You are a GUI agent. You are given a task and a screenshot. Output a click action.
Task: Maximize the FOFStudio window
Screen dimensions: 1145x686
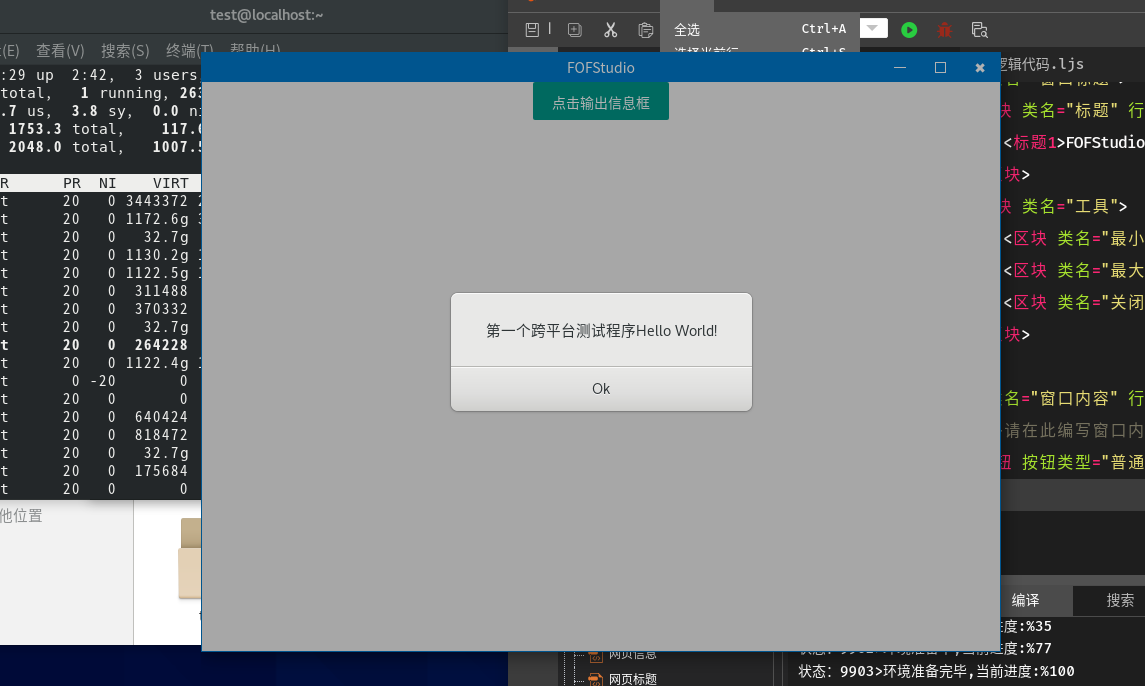pos(940,67)
